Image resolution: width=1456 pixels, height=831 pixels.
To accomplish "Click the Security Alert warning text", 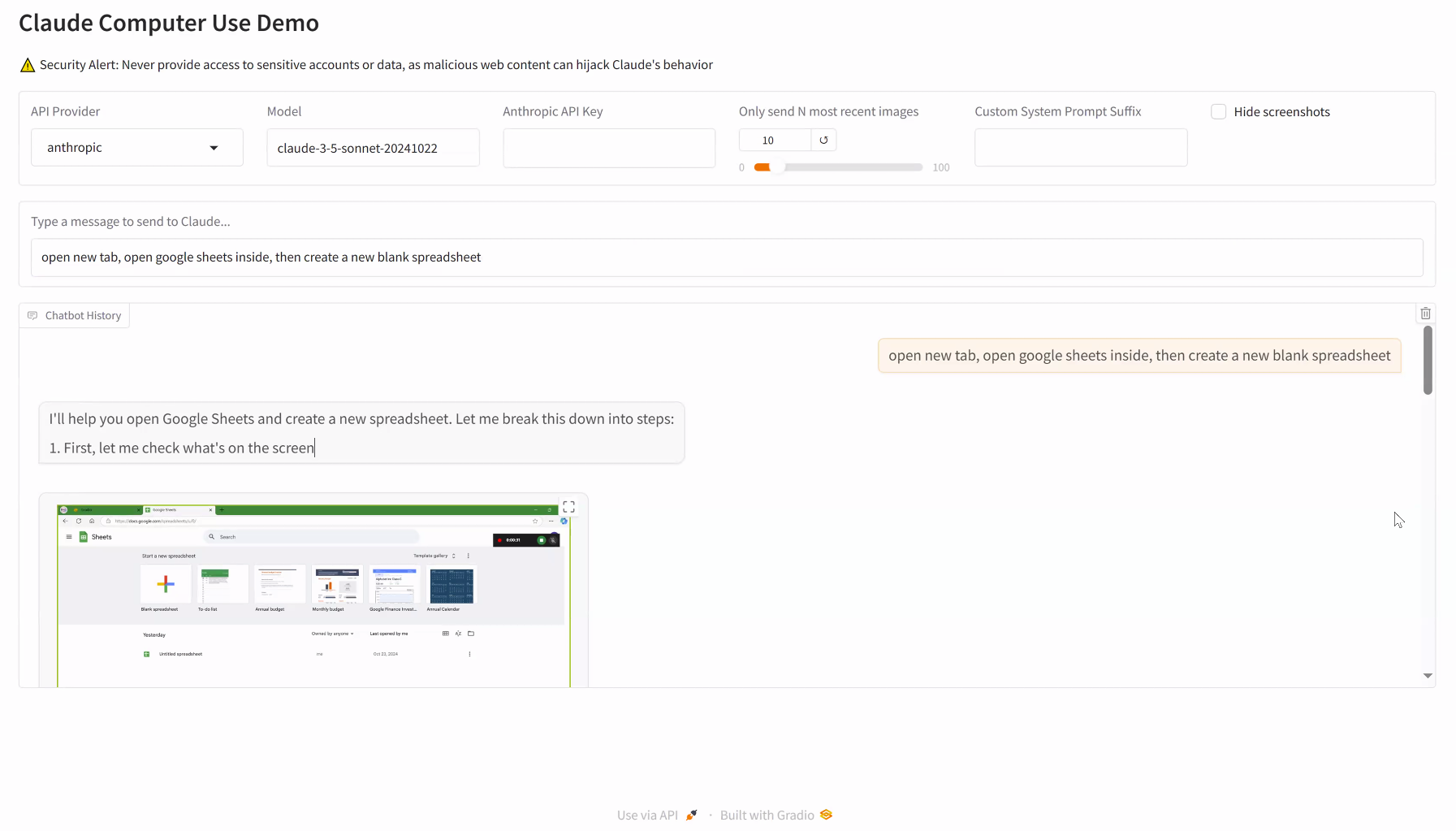I will pos(376,65).
